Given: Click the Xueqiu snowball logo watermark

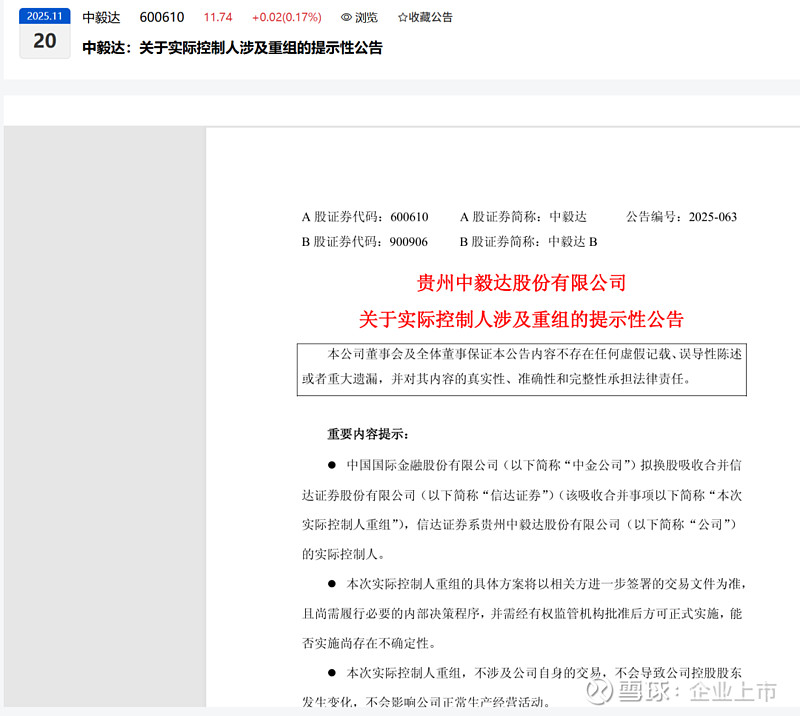Looking at the screenshot, I should coord(599,692).
